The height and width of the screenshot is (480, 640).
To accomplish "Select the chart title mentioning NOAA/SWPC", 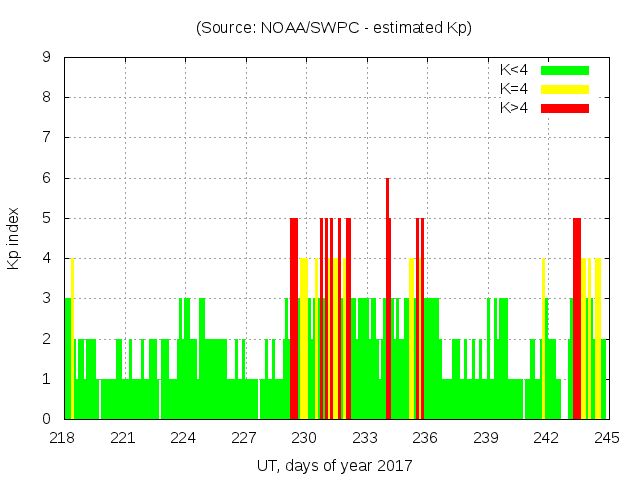I will pos(333,28).
